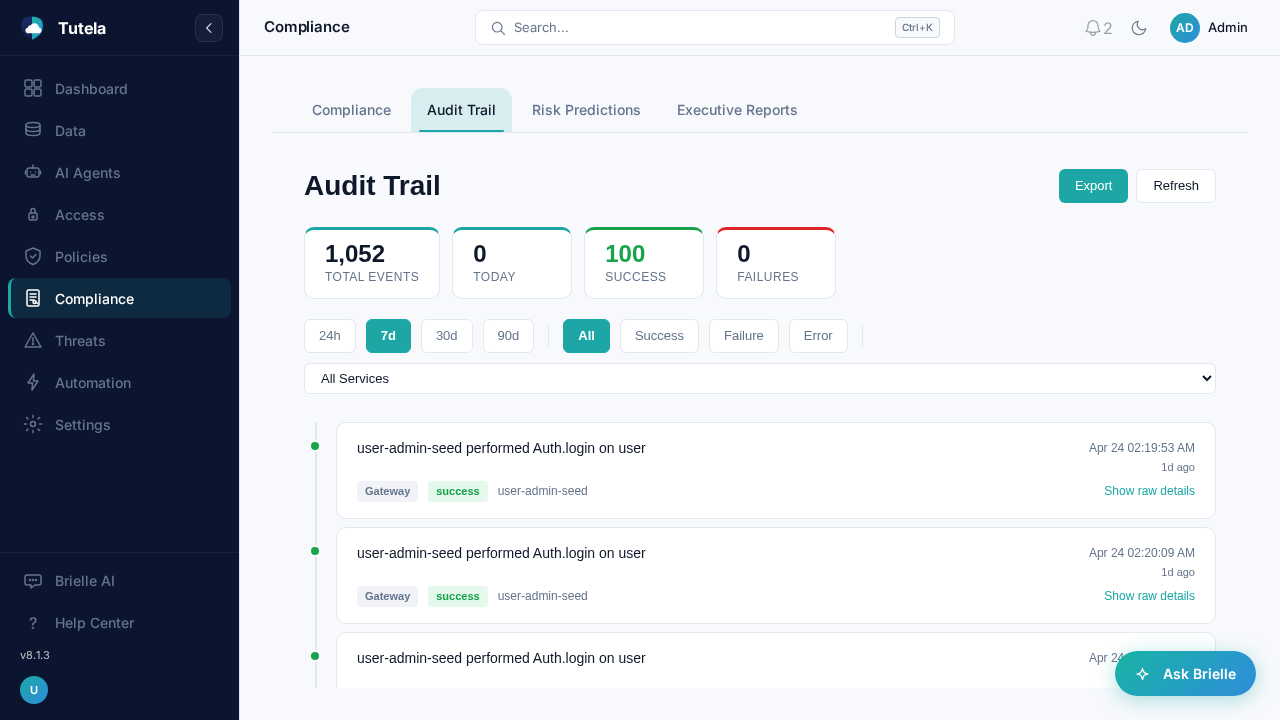Toggle dark mode with moon icon

1139,28
